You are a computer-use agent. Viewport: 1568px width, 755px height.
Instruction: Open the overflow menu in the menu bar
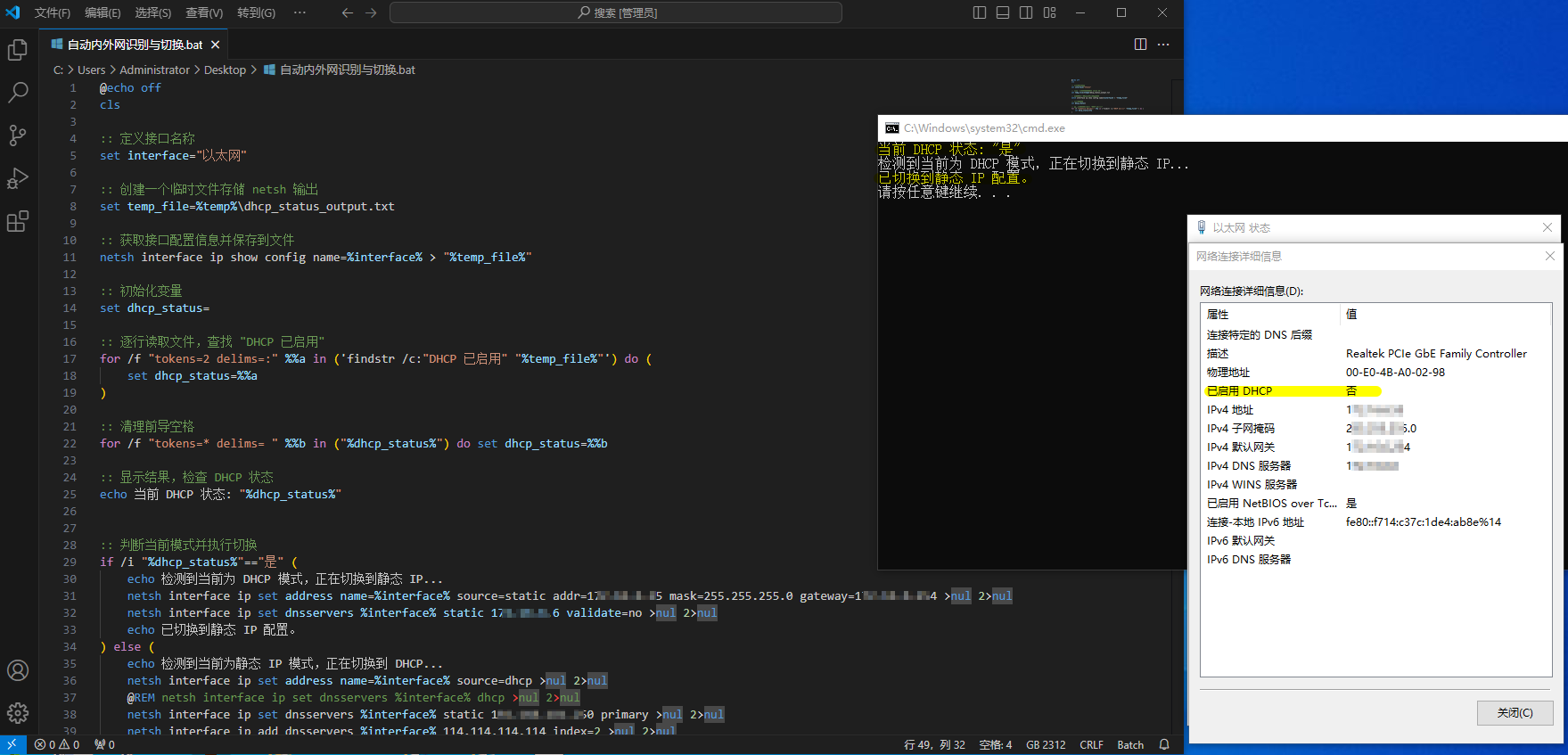[300, 12]
